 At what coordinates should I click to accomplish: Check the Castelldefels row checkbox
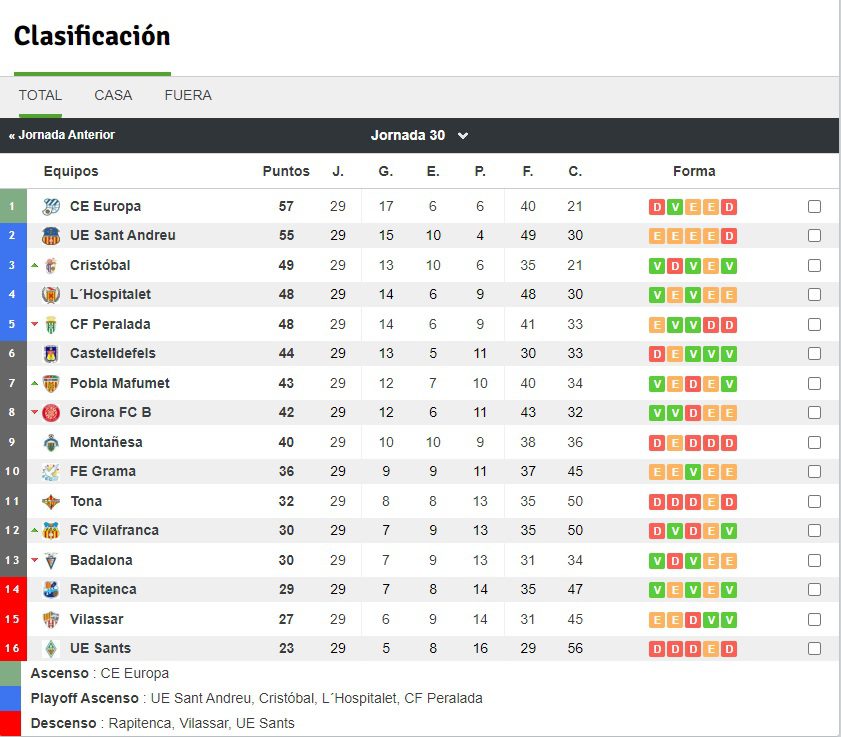(814, 353)
